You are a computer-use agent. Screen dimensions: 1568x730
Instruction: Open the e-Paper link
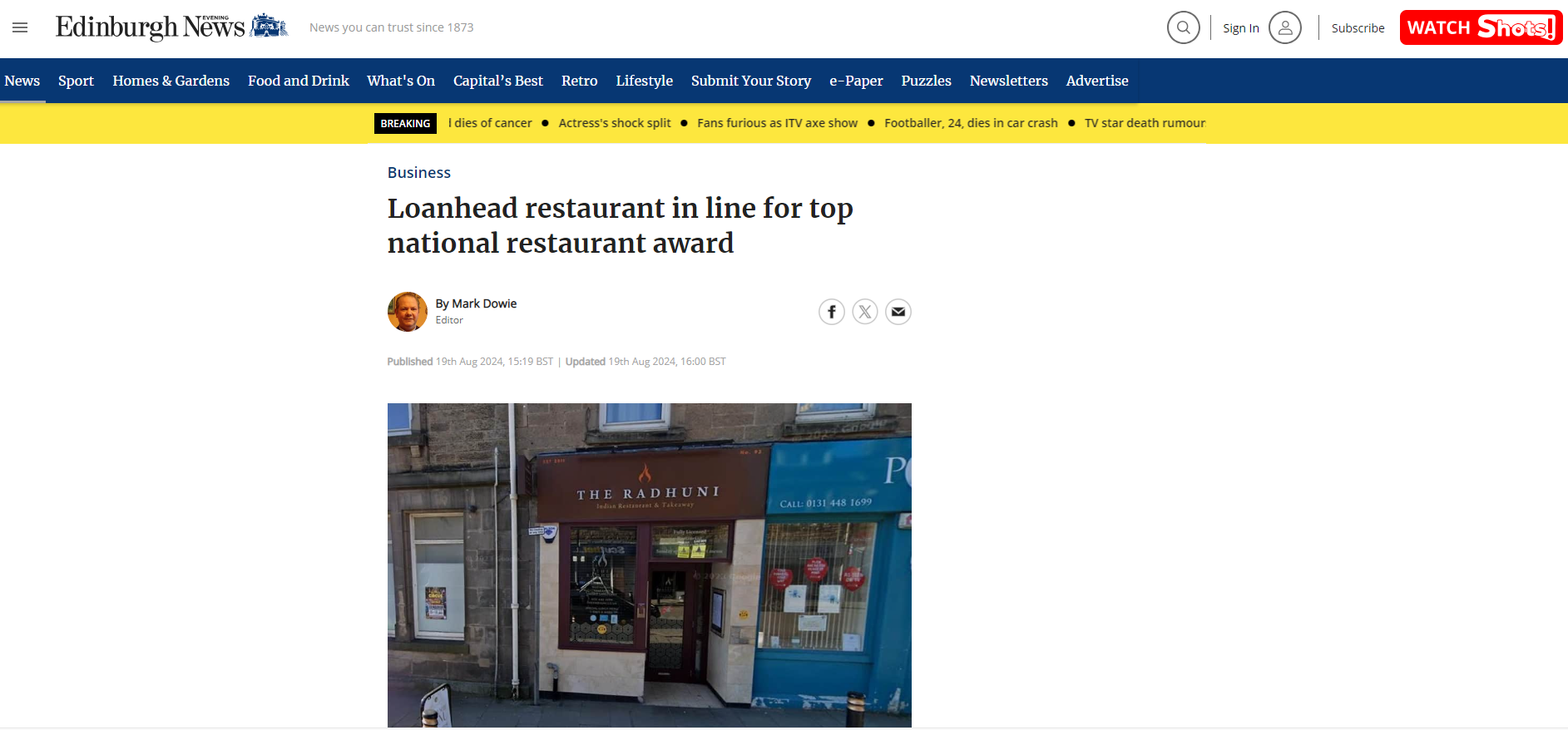click(x=856, y=81)
